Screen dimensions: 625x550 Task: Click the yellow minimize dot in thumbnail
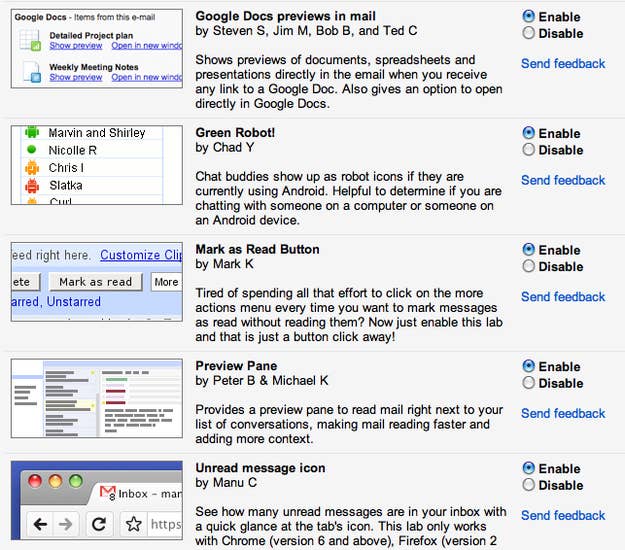(55, 481)
